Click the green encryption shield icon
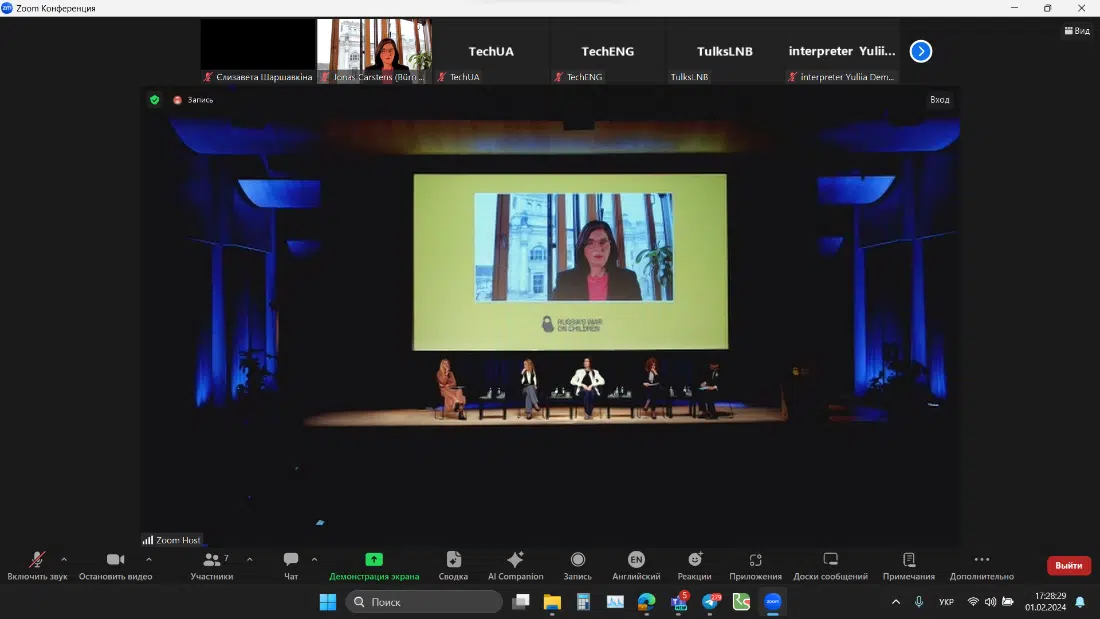1100x619 pixels. coord(154,100)
